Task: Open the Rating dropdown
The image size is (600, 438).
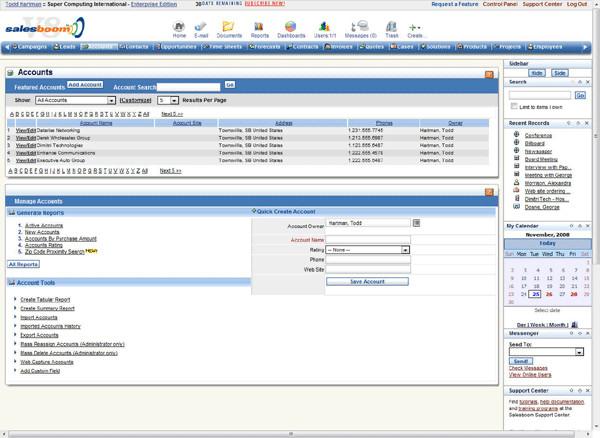Action: pyautogui.click(x=367, y=250)
